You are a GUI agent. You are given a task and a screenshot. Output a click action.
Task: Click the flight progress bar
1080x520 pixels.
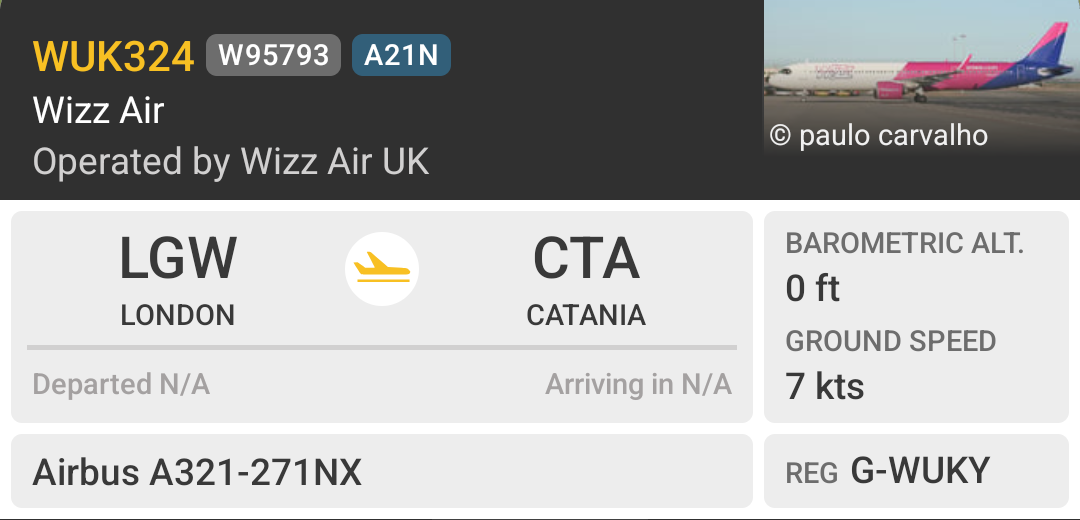tap(382, 348)
